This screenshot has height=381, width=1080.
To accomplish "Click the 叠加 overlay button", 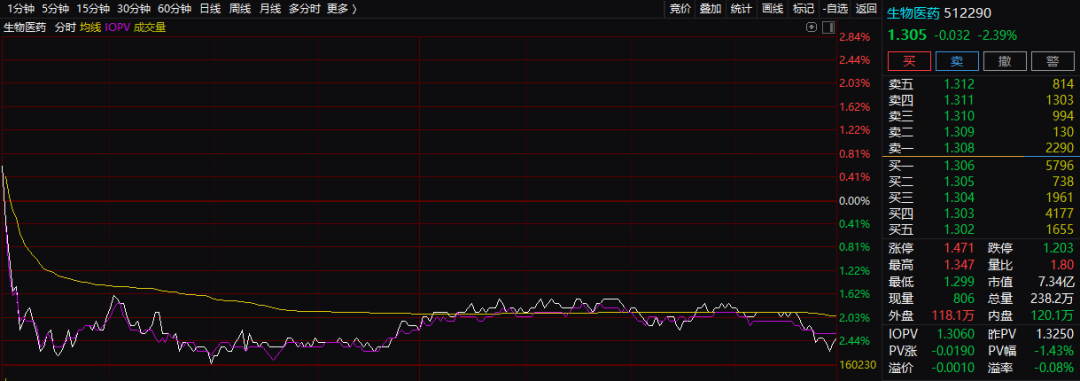I will click(x=710, y=9).
